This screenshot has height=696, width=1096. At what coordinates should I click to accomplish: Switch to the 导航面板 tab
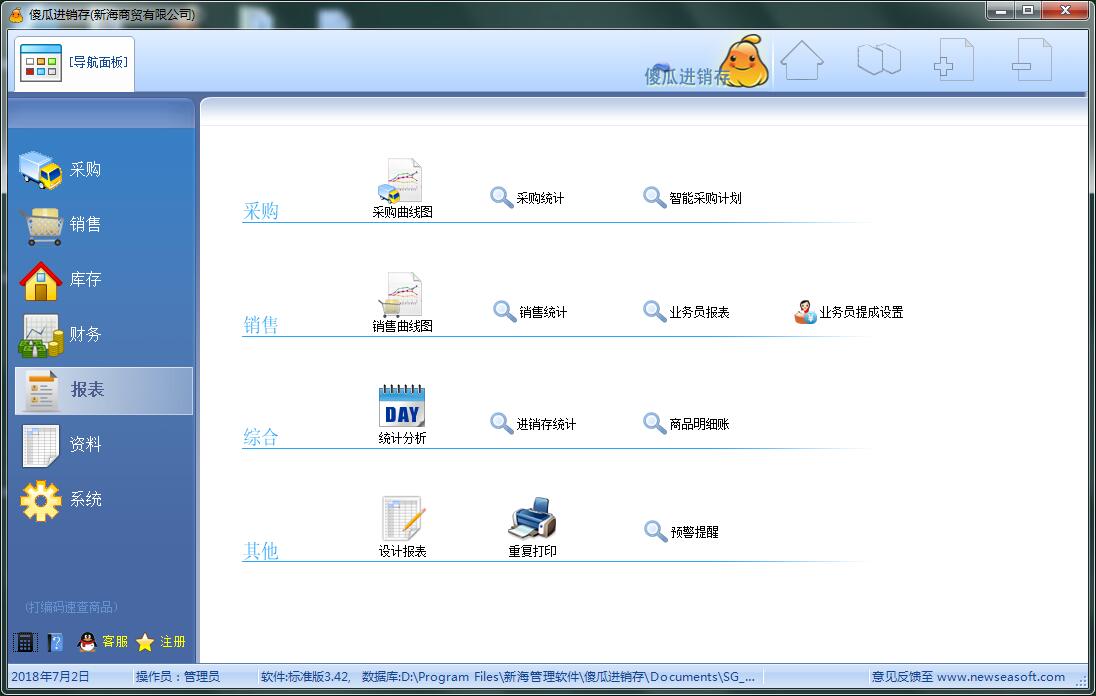[x=75, y=62]
